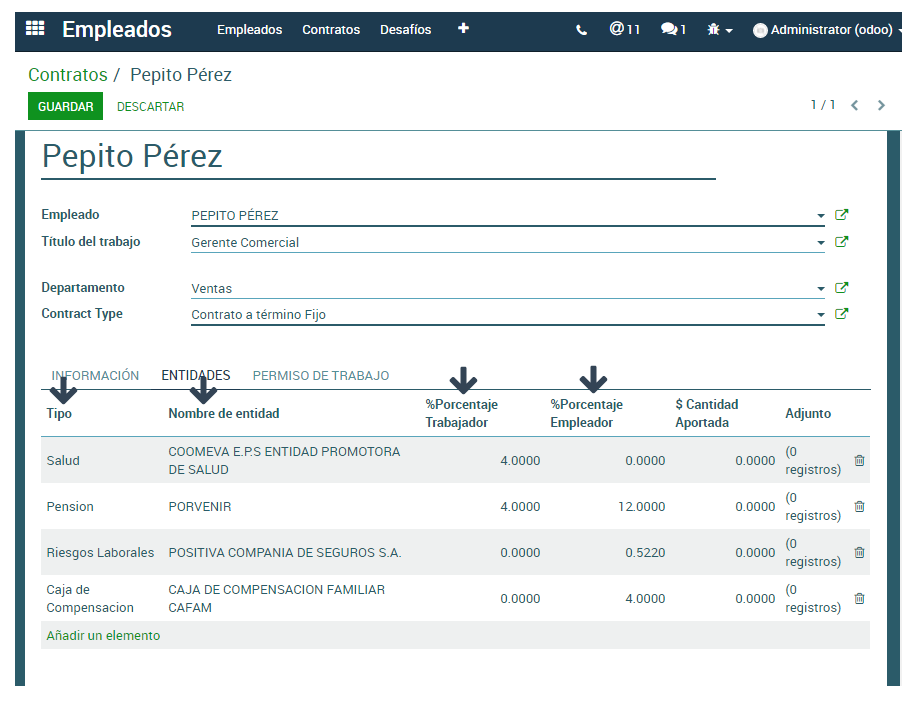
Task: Open external link for Departamento field
Action: pos(842,288)
